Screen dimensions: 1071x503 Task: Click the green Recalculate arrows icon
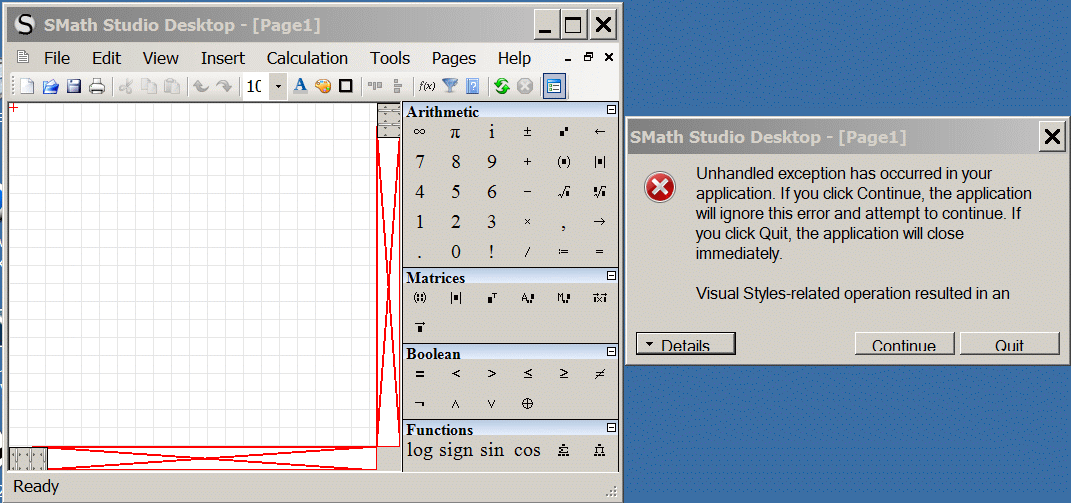coord(501,87)
